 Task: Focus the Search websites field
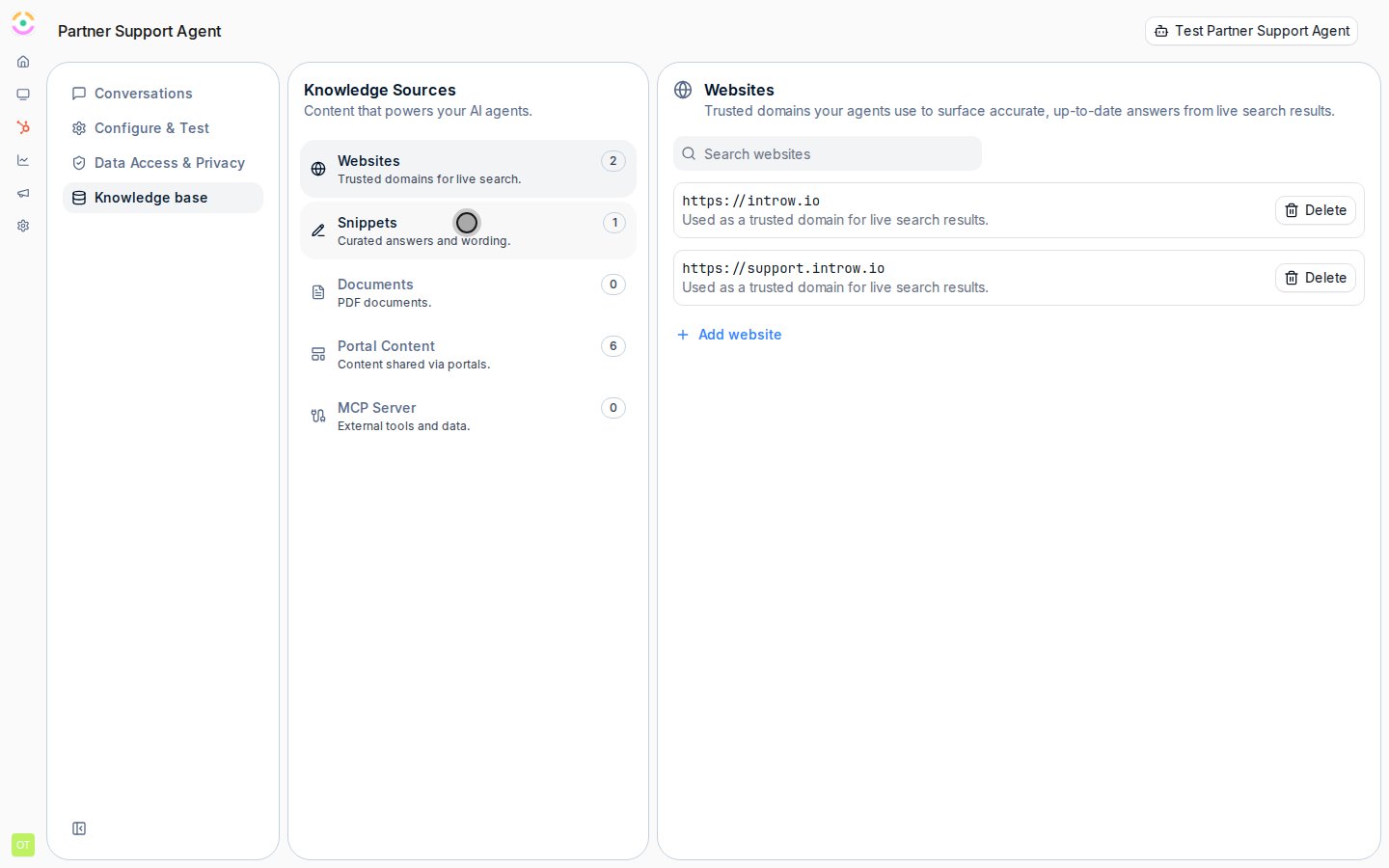[828, 153]
